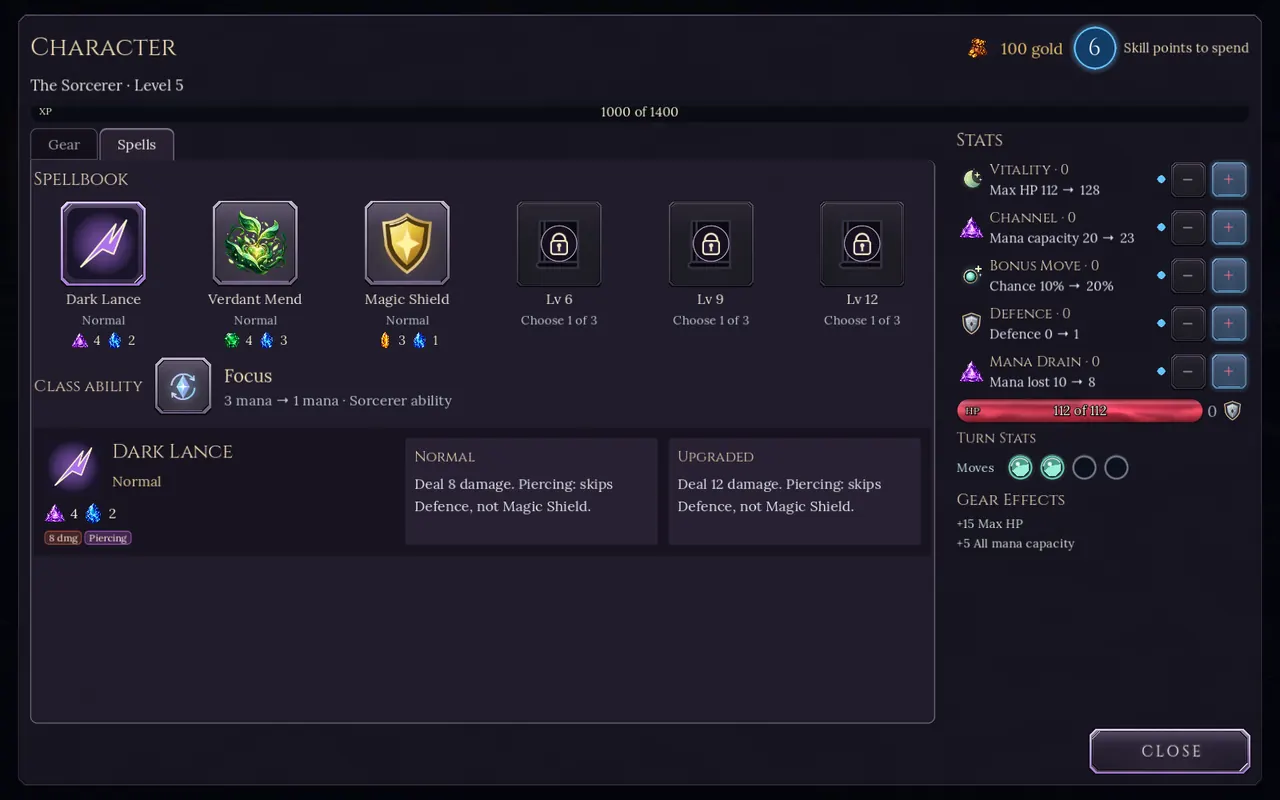Increase Bonus Move with the plus button
This screenshot has height=800, width=1280.
coord(1229,276)
